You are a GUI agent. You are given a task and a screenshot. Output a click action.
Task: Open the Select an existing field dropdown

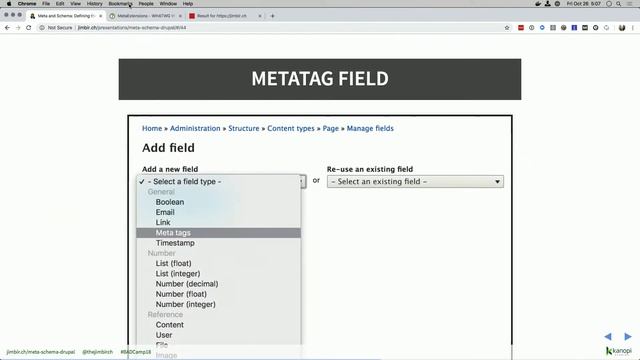click(415, 182)
